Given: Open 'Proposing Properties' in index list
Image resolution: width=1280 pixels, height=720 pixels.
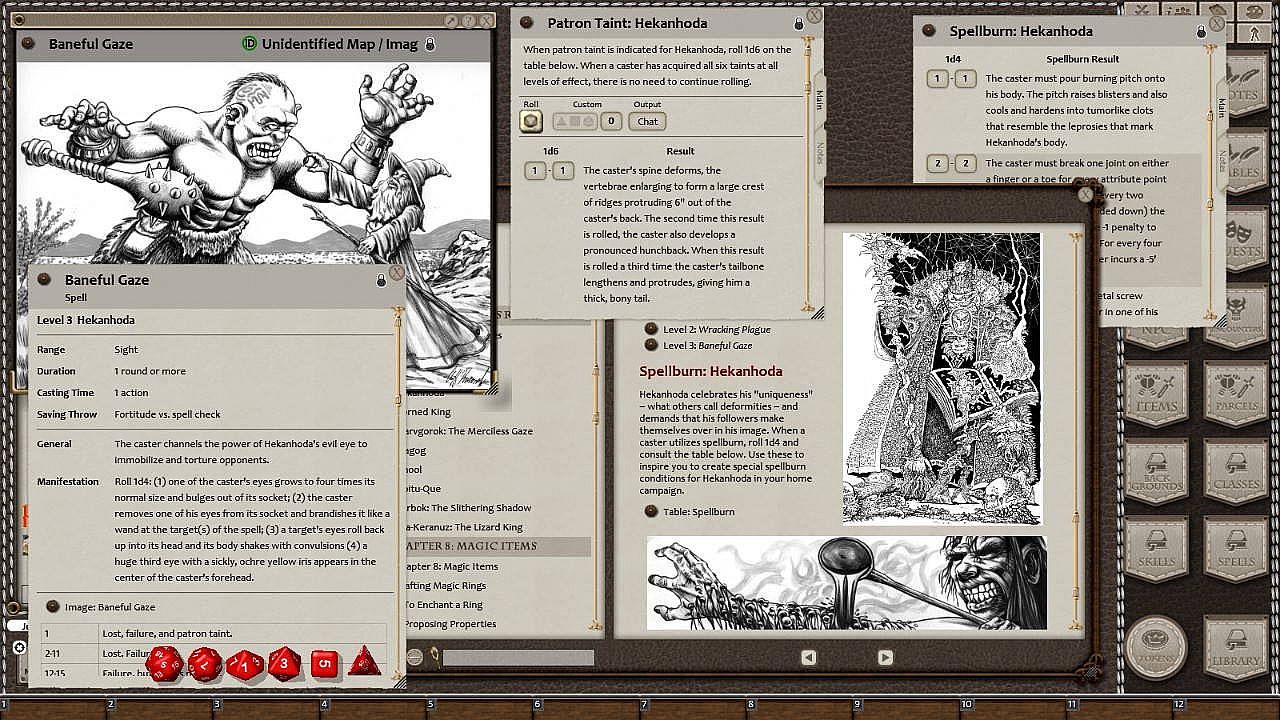Looking at the screenshot, I should pyautogui.click(x=450, y=624).
